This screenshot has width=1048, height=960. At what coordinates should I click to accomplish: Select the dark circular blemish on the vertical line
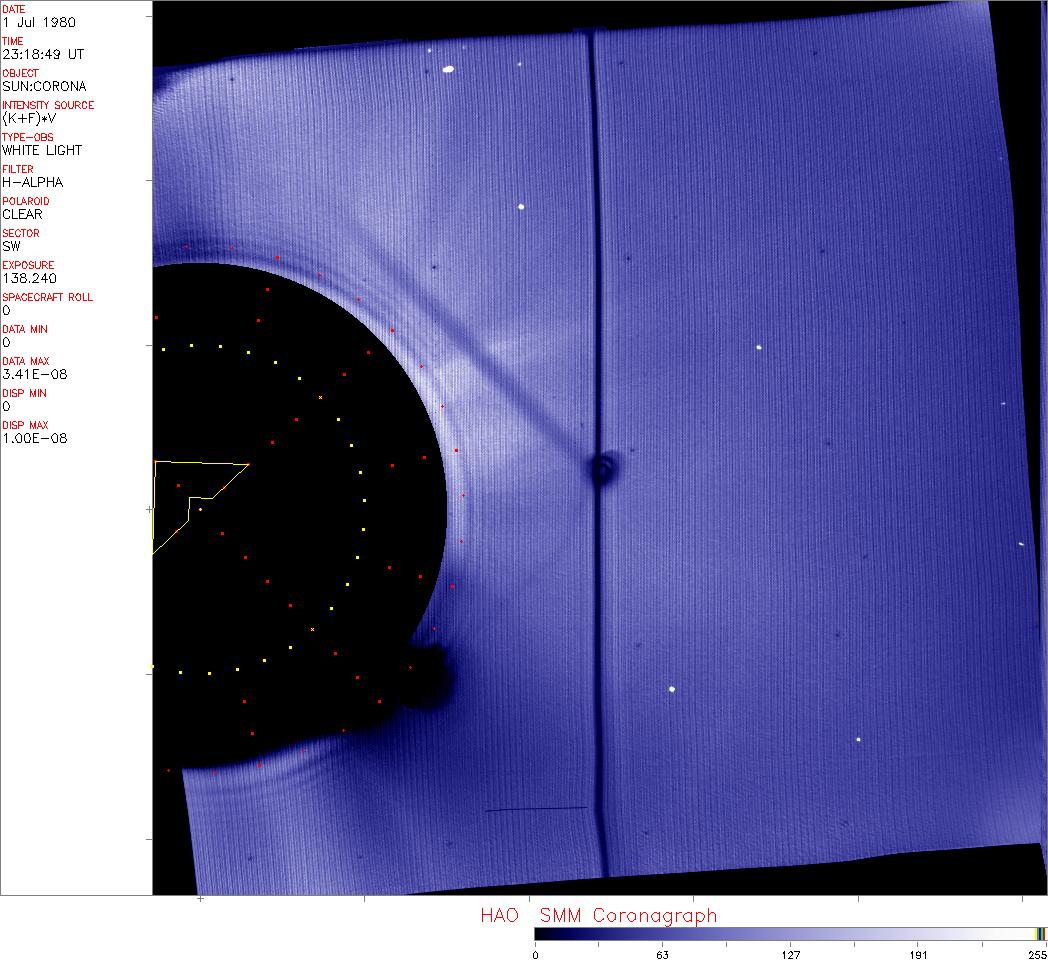(x=602, y=469)
